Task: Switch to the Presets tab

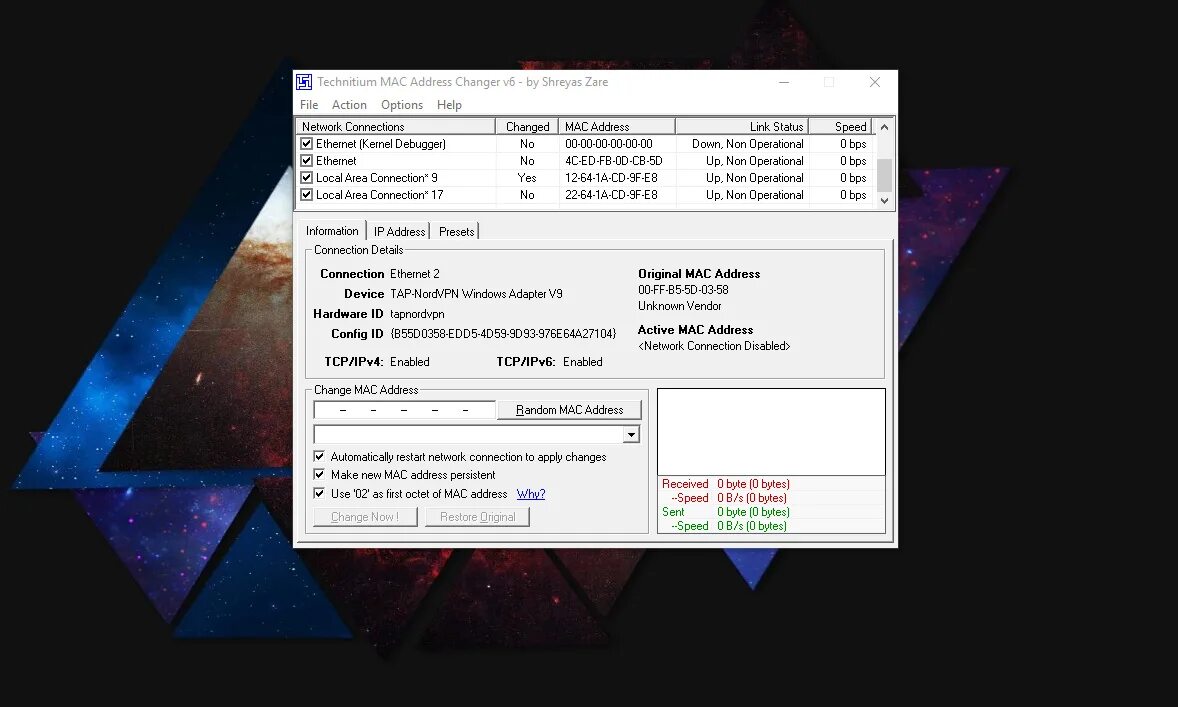Action: [457, 231]
